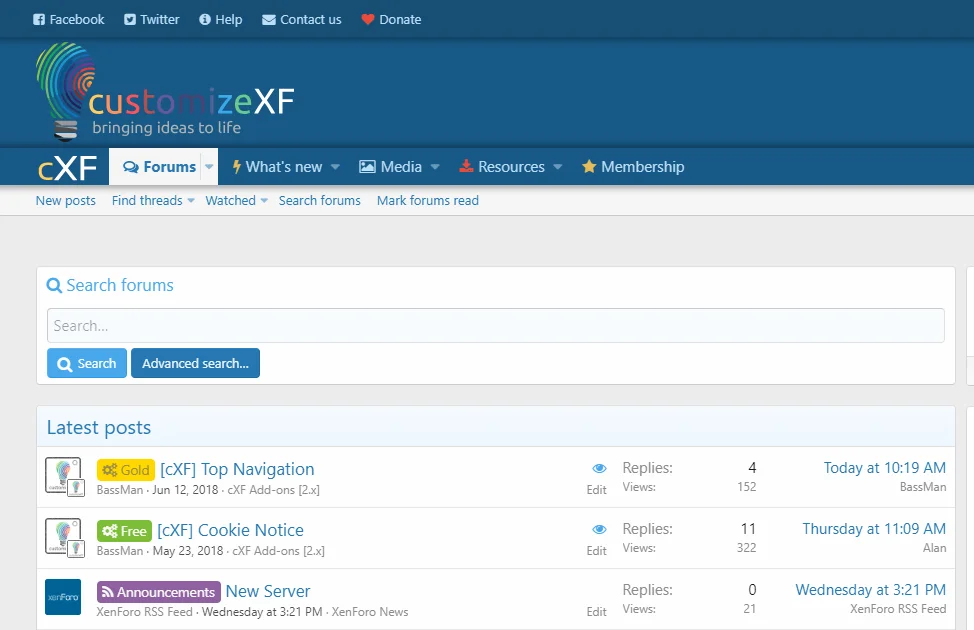Image resolution: width=974 pixels, height=630 pixels.
Task: Toggle watch eye icon for Cookie Notice
Action: pyautogui.click(x=599, y=529)
